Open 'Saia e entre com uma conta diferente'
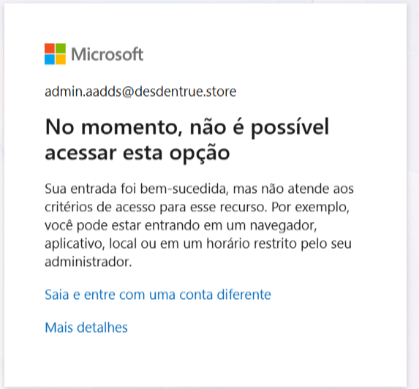Screen dimensions: 419x389 (158, 295)
